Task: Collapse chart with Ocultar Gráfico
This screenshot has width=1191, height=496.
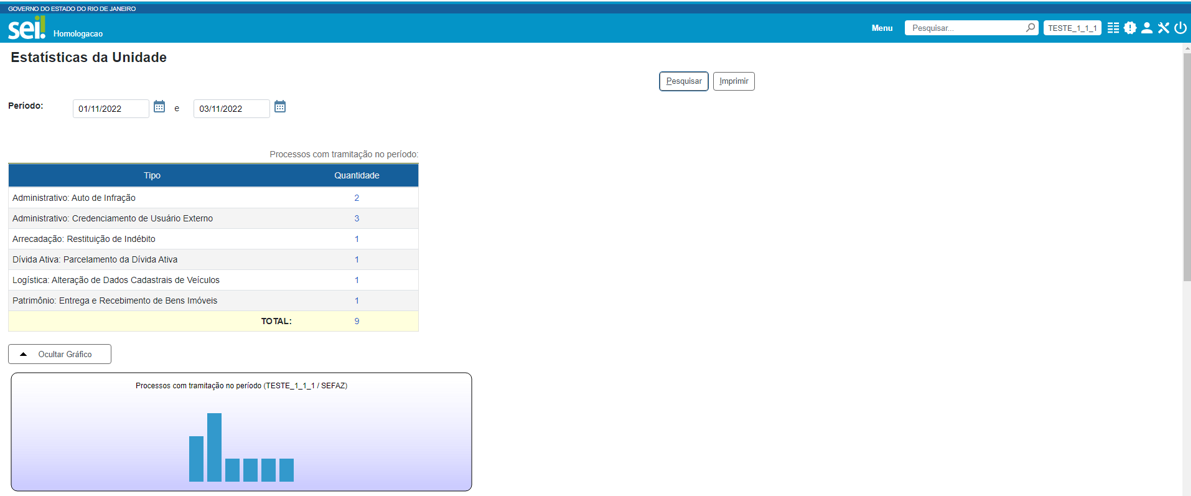Action: click(60, 354)
